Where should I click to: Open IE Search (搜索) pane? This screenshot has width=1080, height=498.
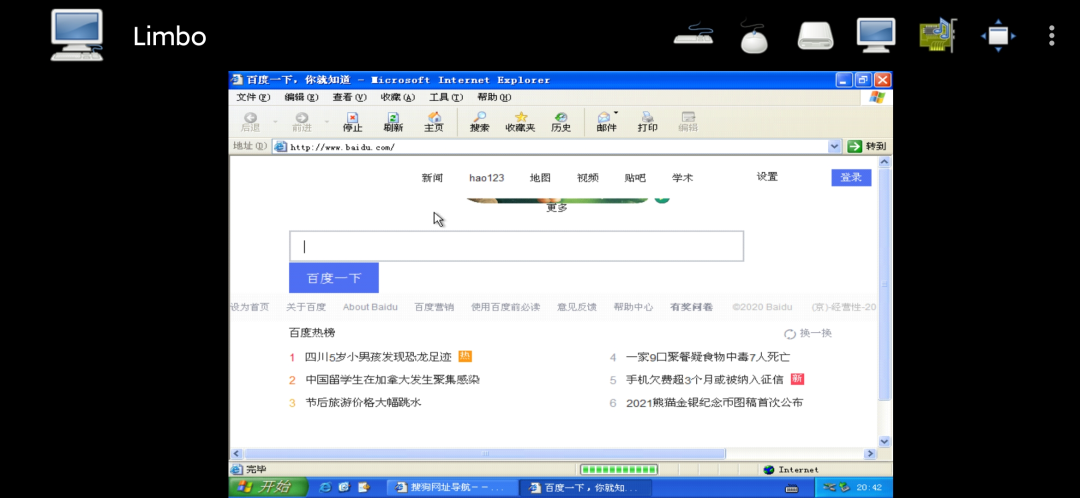(479, 122)
